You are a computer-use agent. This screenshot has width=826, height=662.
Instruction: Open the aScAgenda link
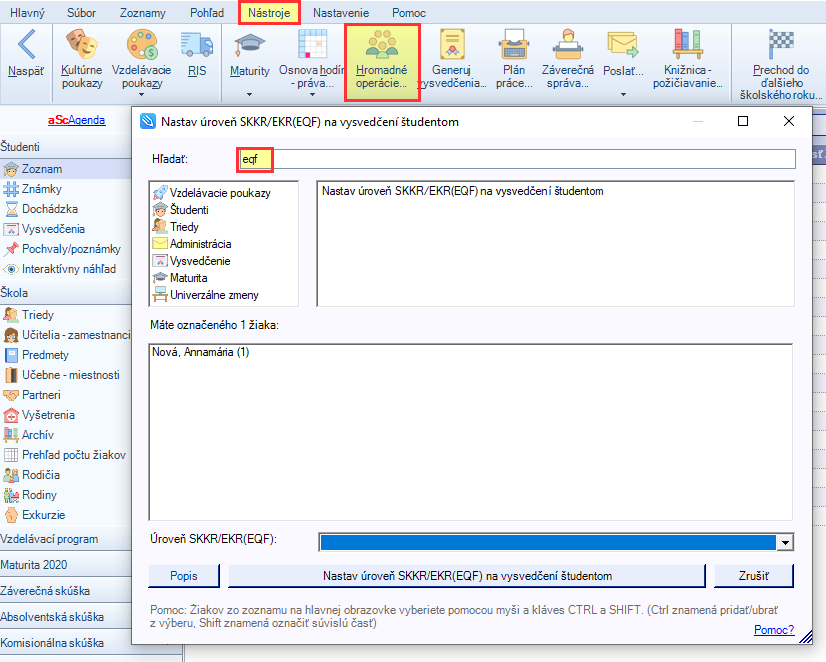pyautogui.click(x=76, y=120)
